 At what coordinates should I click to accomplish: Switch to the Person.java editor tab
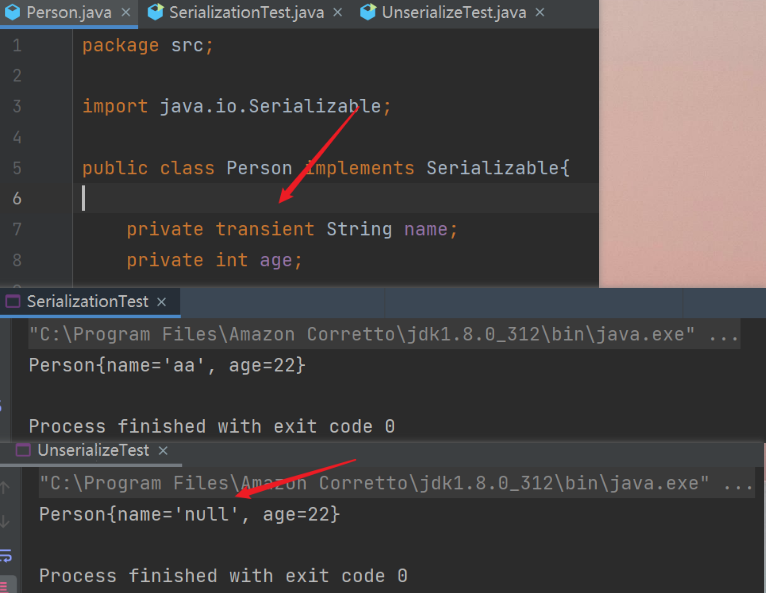[x=69, y=13]
